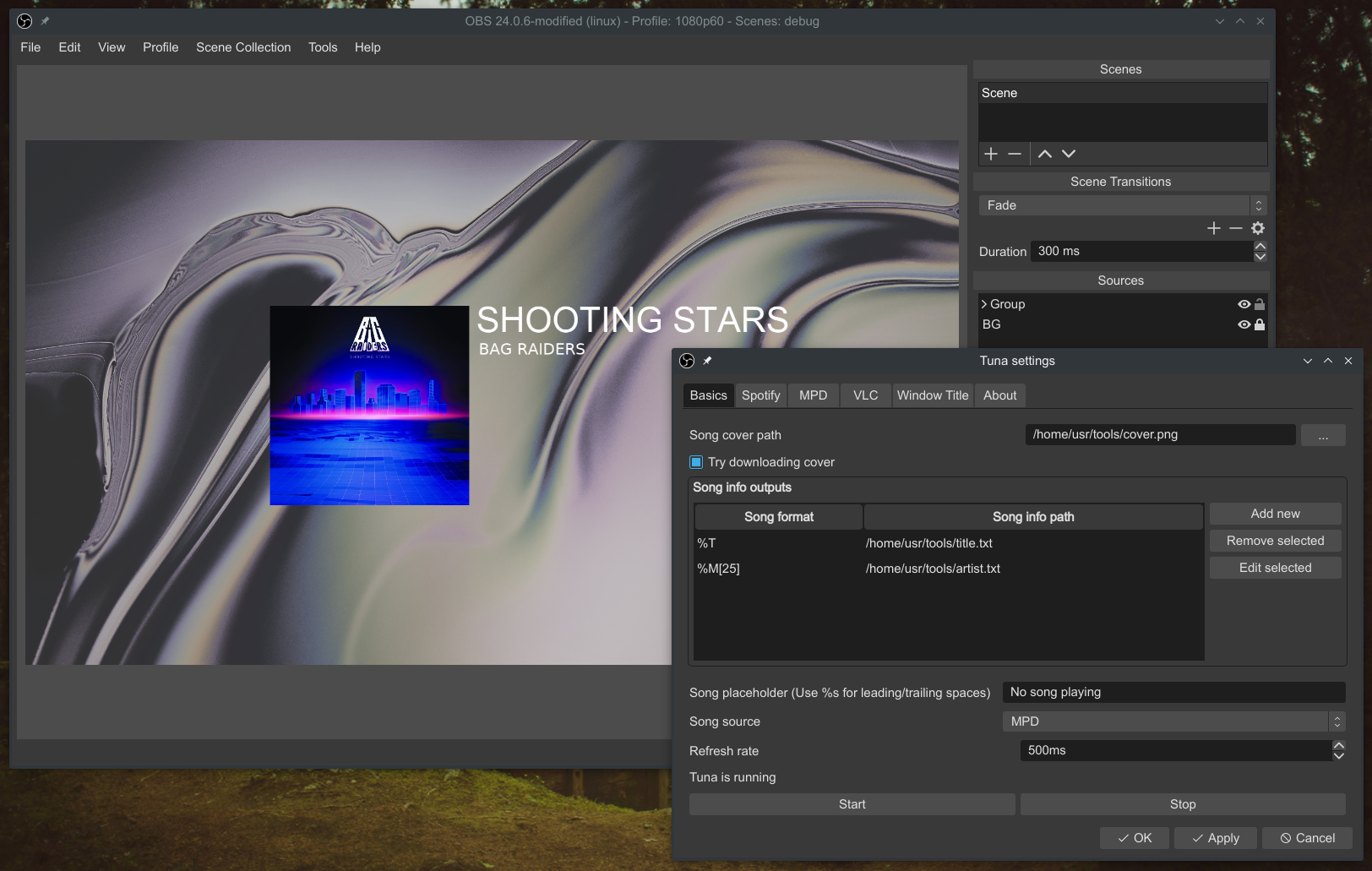Open the Scene Collection menu
The image size is (1372, 871).
coord(243,47)
